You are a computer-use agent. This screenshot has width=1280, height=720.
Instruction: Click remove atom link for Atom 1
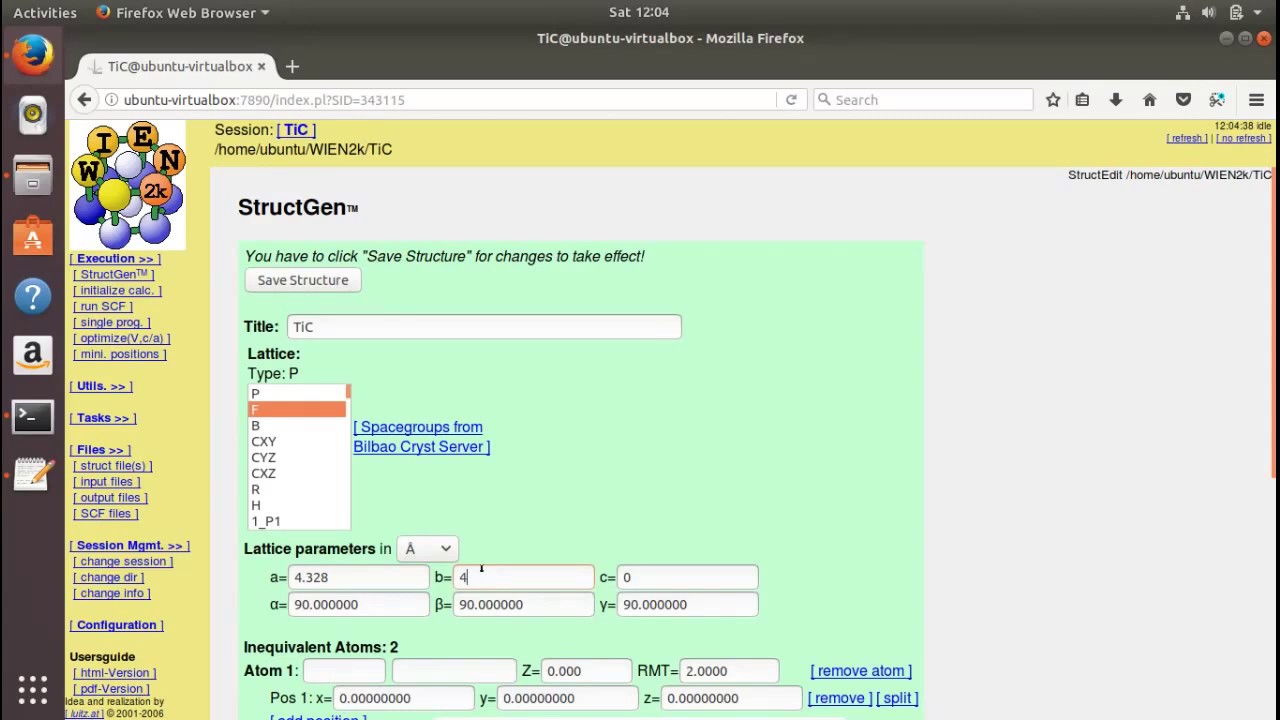tap(861, 671)
